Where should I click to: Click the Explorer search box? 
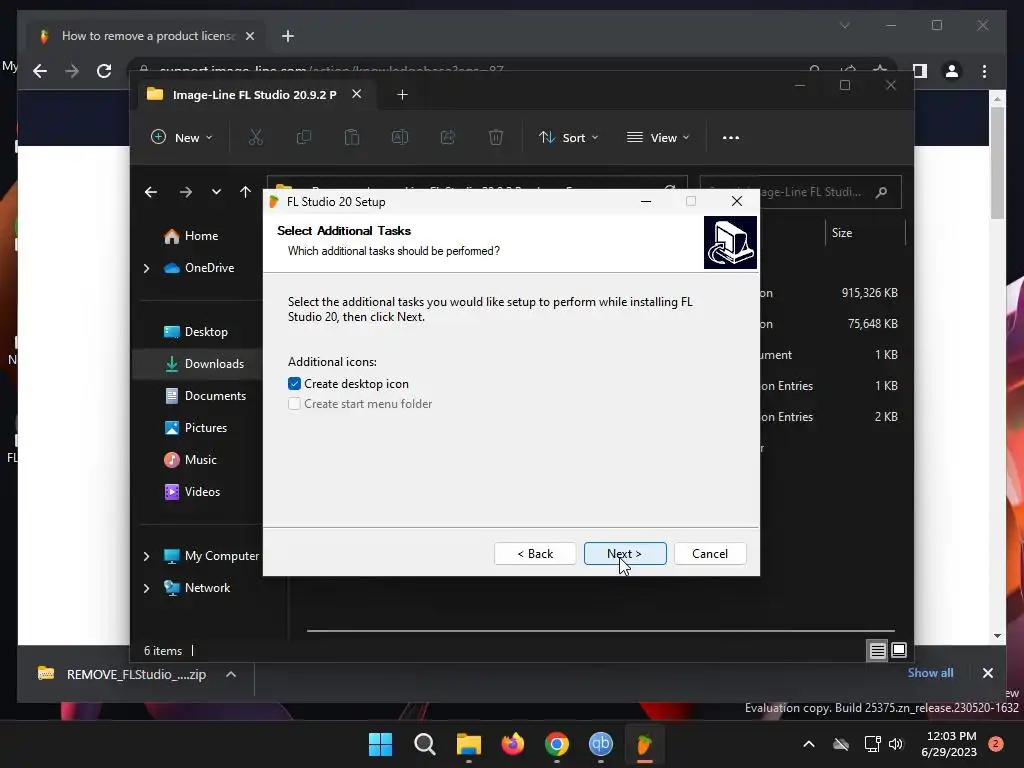[801, 192]
